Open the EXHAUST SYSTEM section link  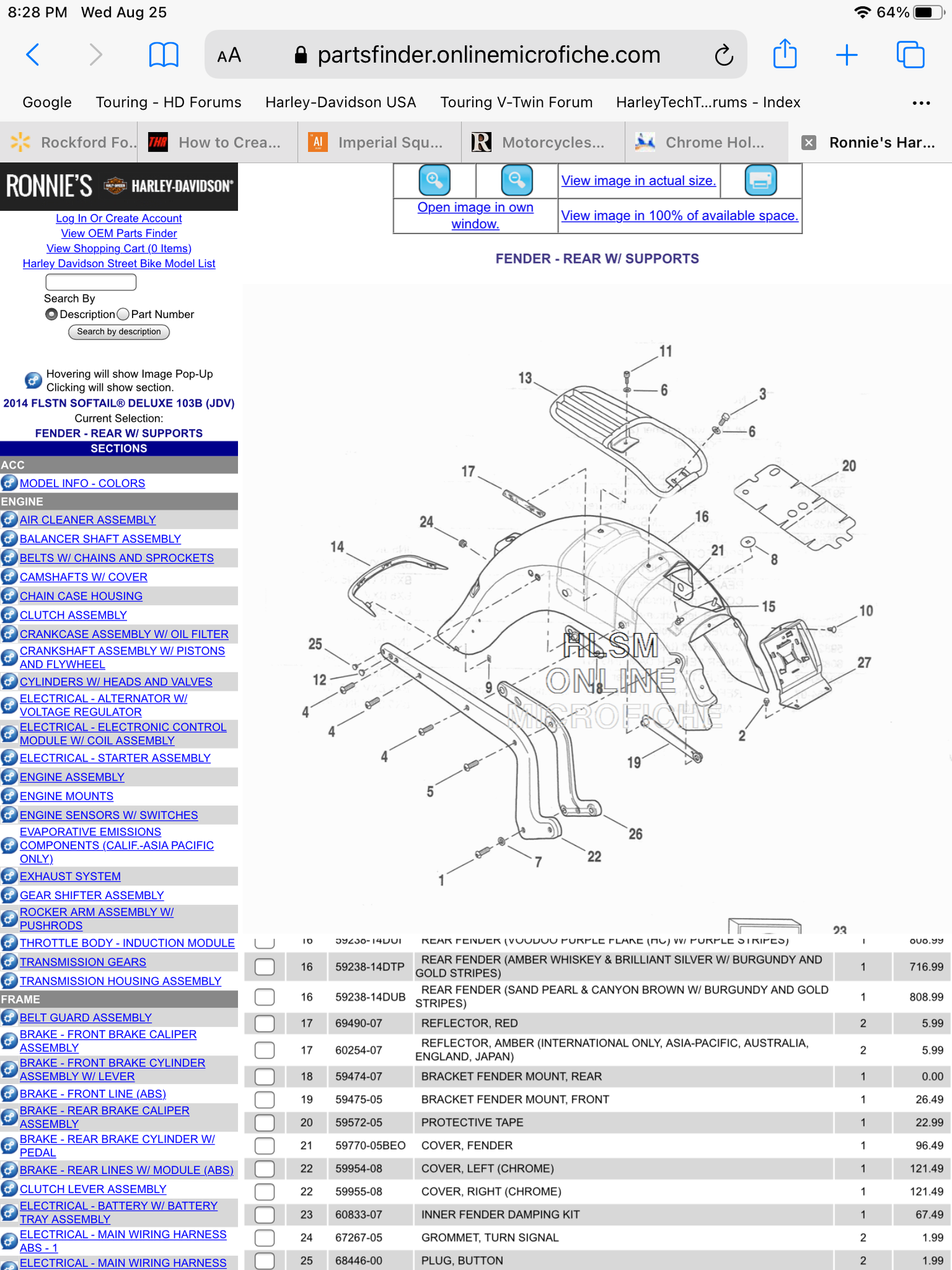pos(70,876)
